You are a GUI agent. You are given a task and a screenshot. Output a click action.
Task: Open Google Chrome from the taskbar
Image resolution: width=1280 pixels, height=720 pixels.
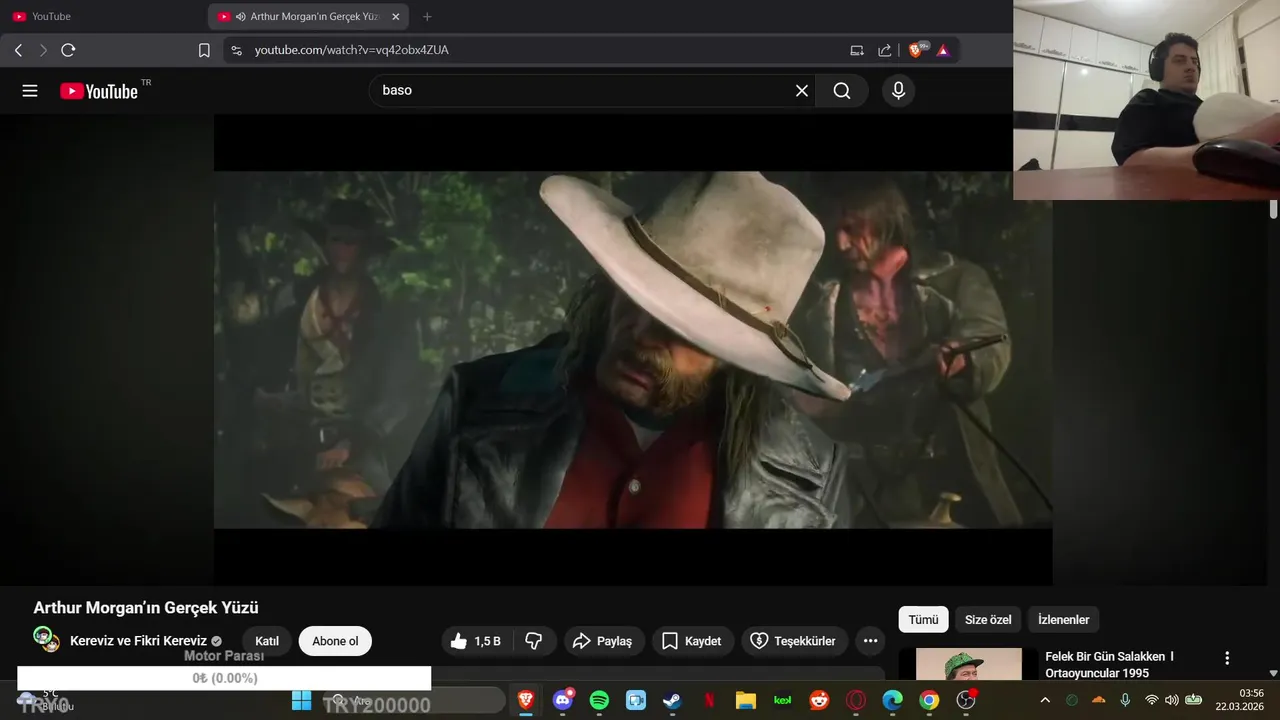point(929,700)
